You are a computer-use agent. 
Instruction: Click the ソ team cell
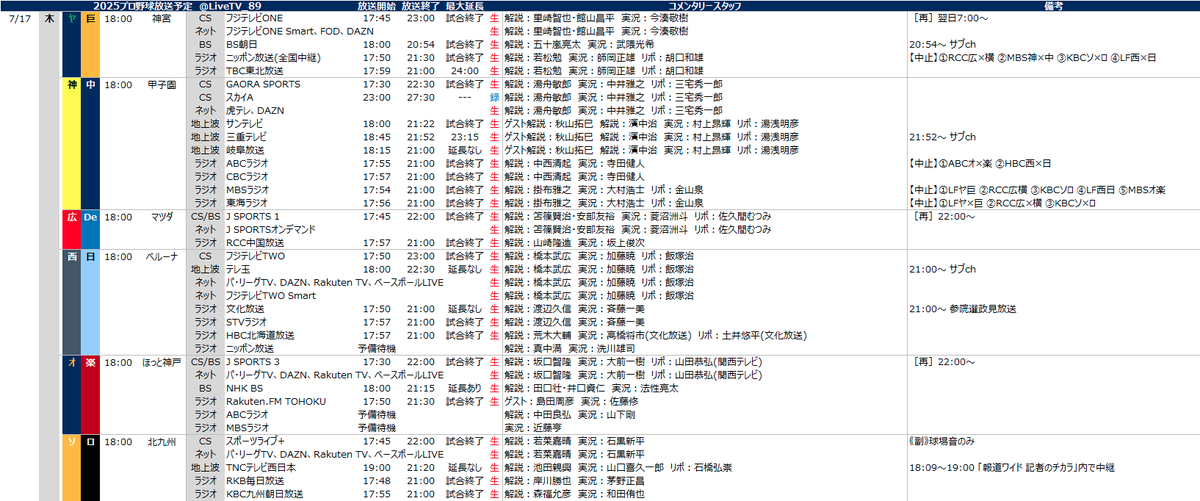[71, 467]
